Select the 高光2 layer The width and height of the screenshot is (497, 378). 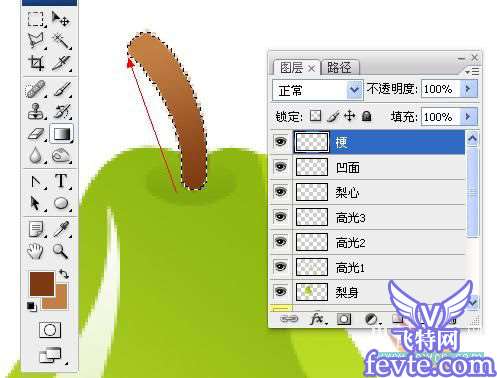(x=369, y=242)
